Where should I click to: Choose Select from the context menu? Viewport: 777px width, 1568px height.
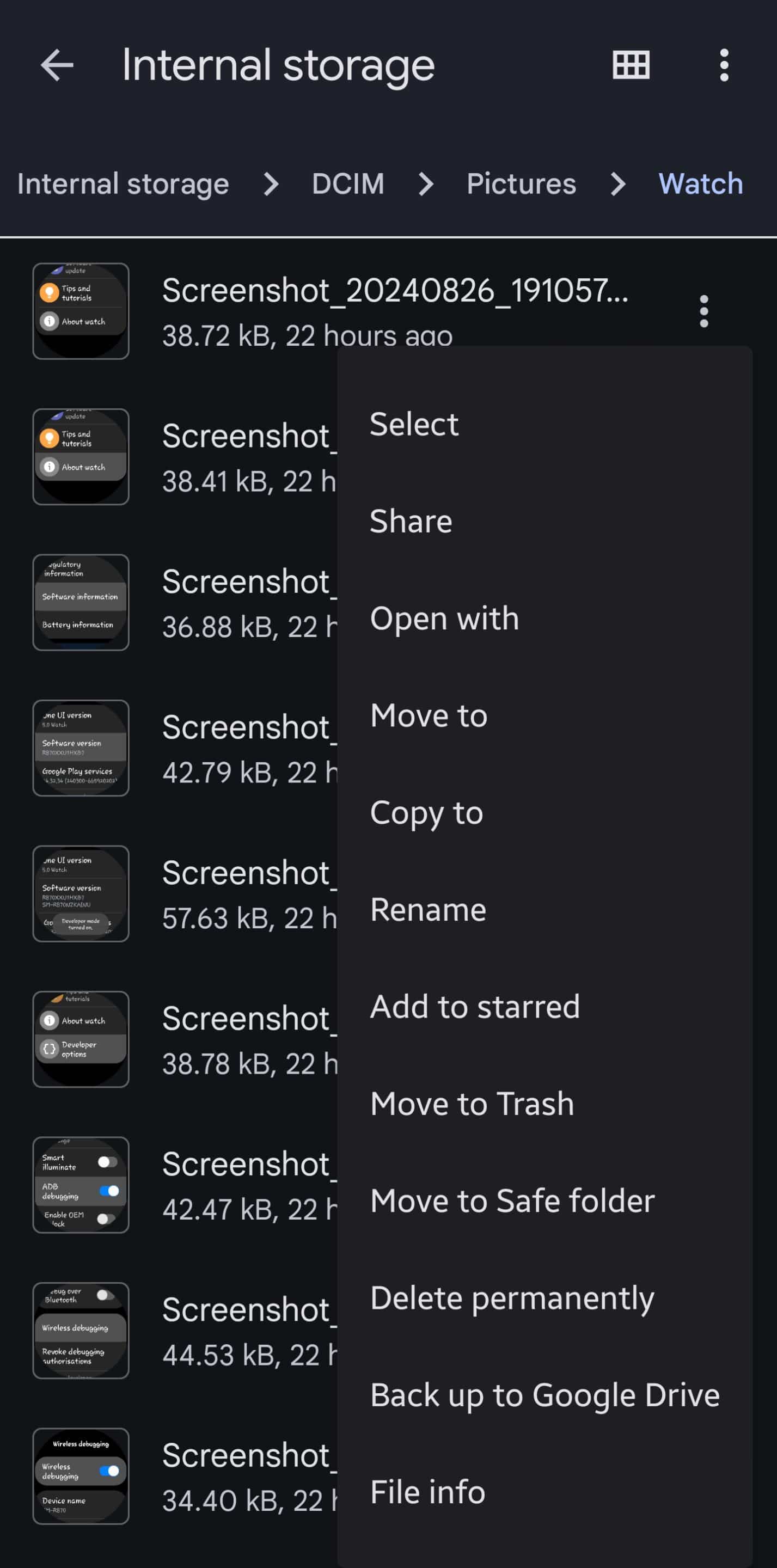coord(414,424)
